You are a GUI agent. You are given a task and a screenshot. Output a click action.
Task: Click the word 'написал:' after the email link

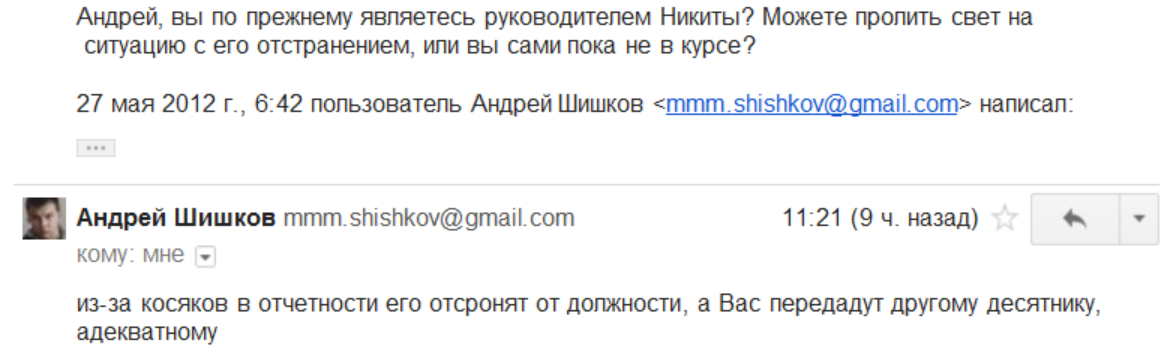1025,104
